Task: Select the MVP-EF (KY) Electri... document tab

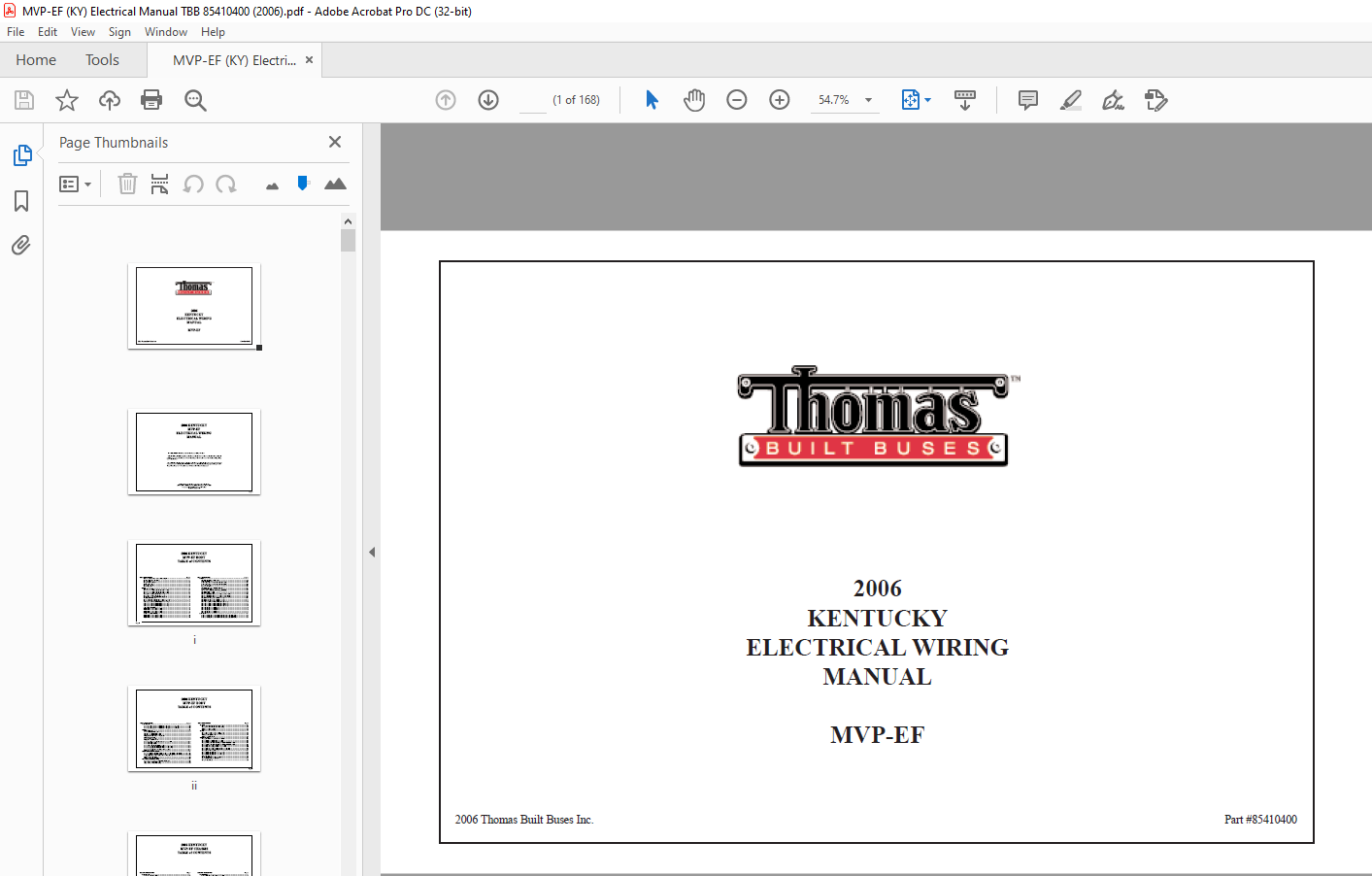Action: coord(234,60)
